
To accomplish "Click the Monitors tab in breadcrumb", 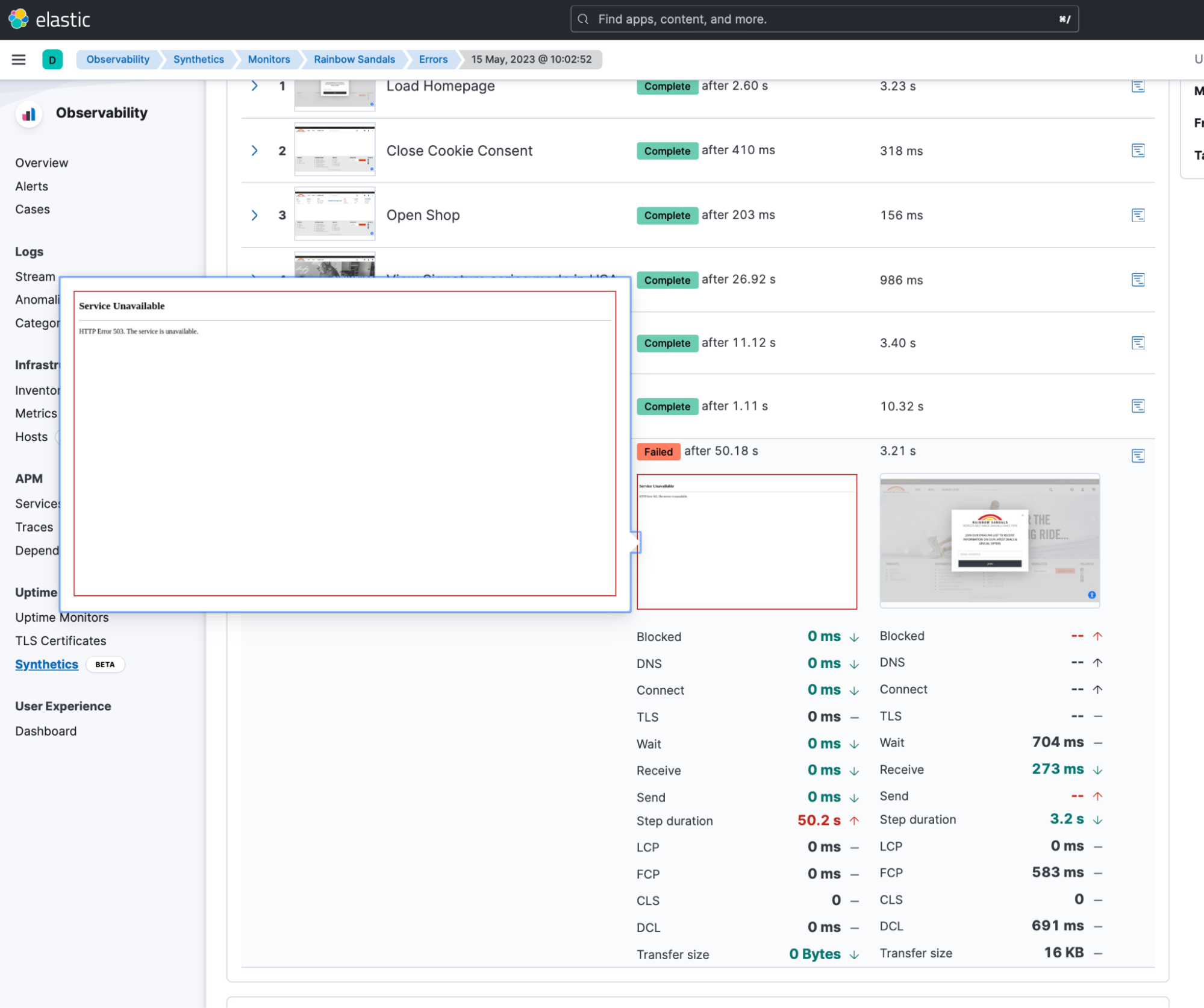I will [x=269, y=59].
